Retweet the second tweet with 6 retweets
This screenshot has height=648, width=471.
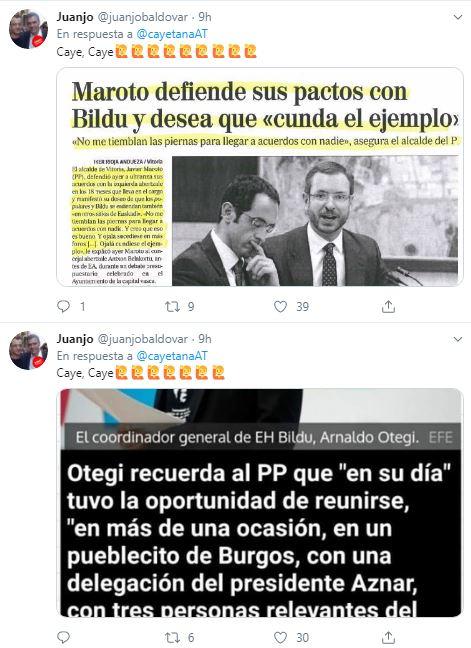(x=172, y=637)
